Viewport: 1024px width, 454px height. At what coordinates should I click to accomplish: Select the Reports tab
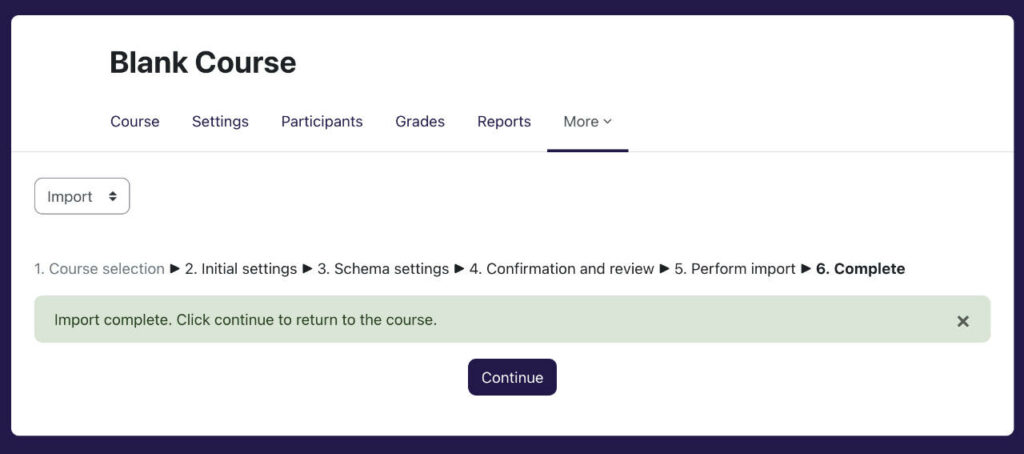click(504, 122)
